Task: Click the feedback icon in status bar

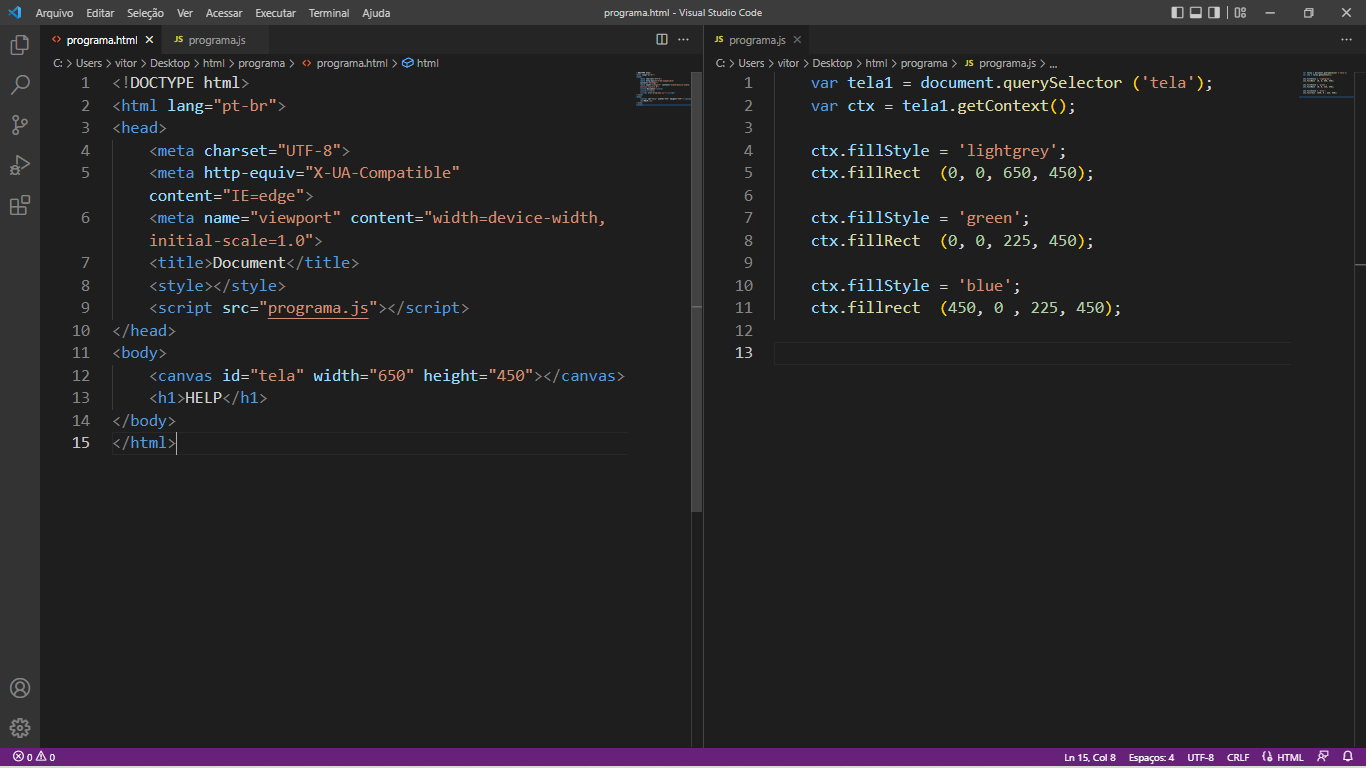Action: point(1323,757)
